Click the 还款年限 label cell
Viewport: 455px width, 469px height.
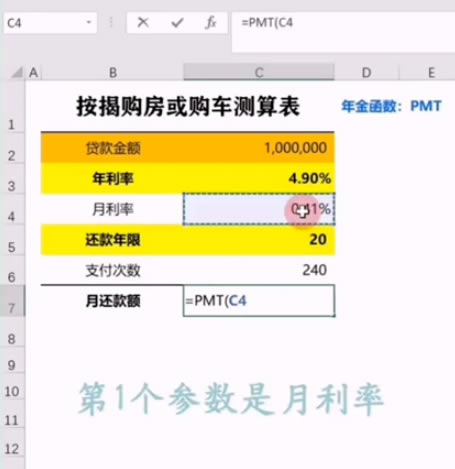[x=112, y=240]
